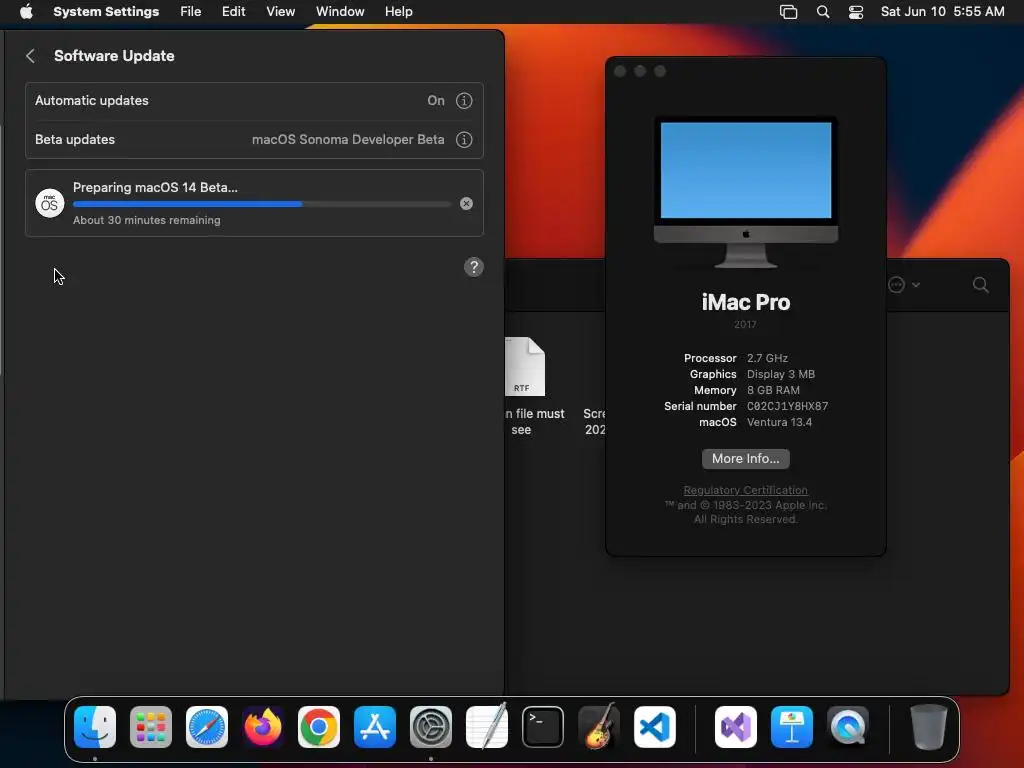Click the macOS version Ventura 13.4
Screen dimensions: 1024x768
pos(779,423)
